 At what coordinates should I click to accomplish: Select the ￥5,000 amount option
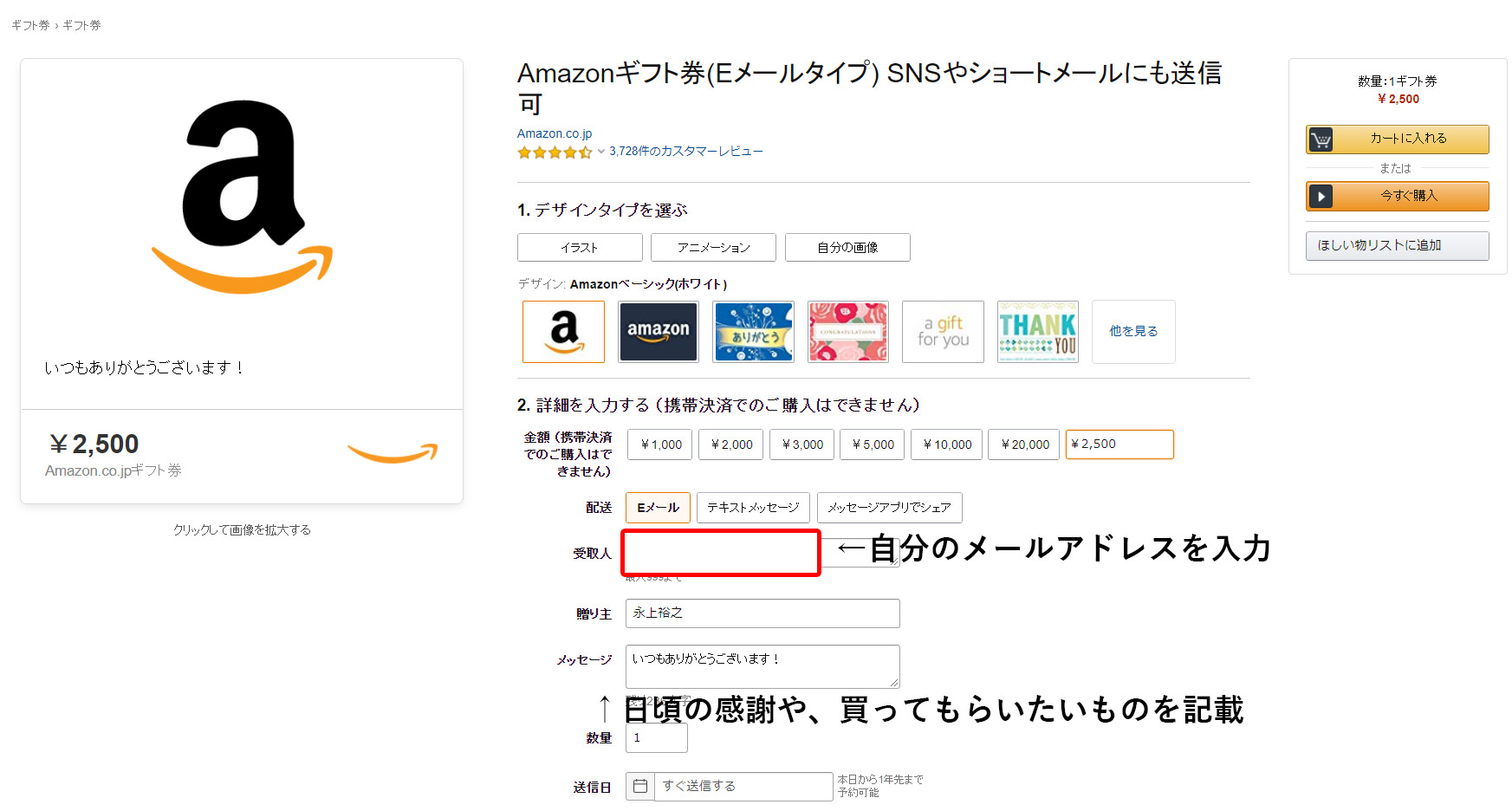coord(873,444)
